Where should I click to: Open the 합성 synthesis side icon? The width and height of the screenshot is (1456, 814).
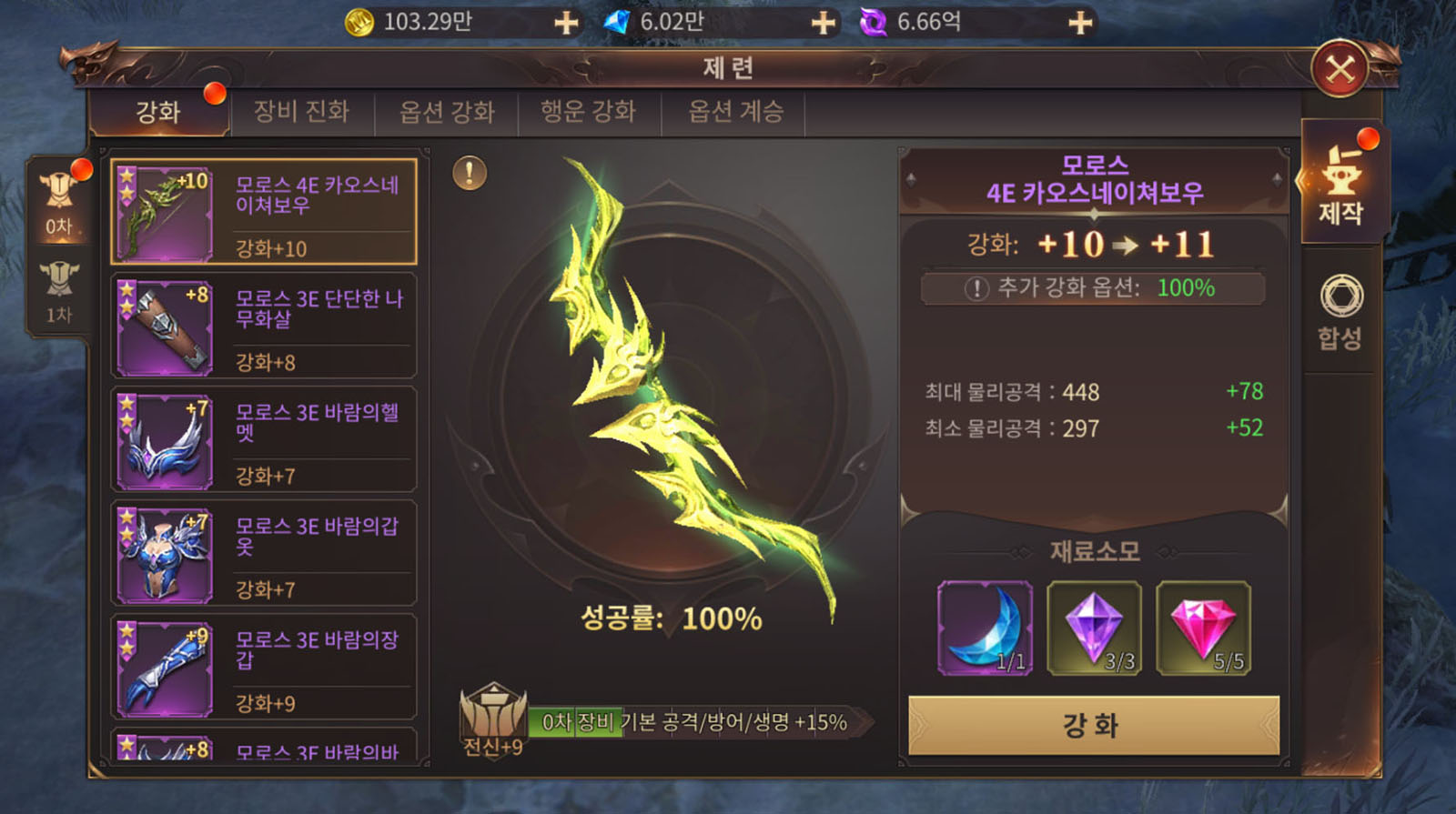[x=1341, y=312]
